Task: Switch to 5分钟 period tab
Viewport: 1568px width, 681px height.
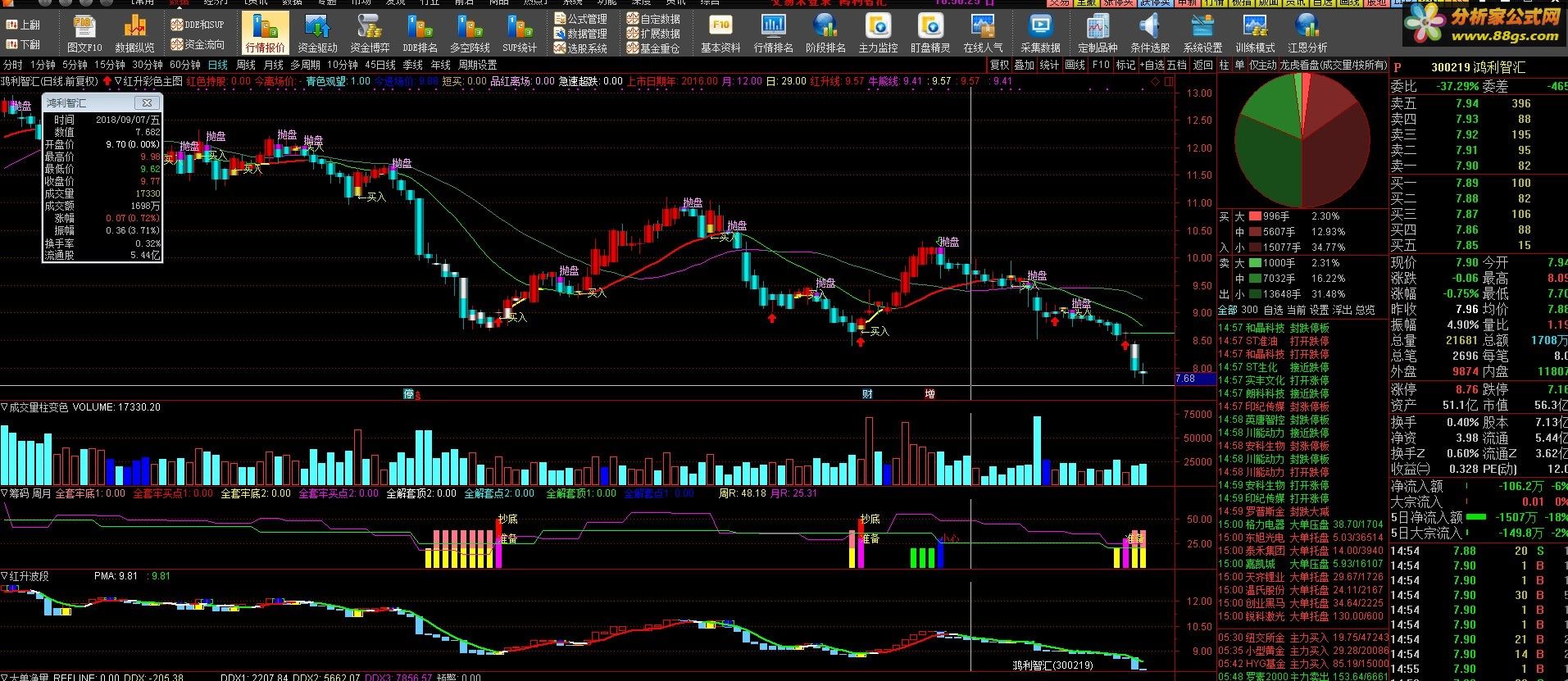Action: (75, 65)
